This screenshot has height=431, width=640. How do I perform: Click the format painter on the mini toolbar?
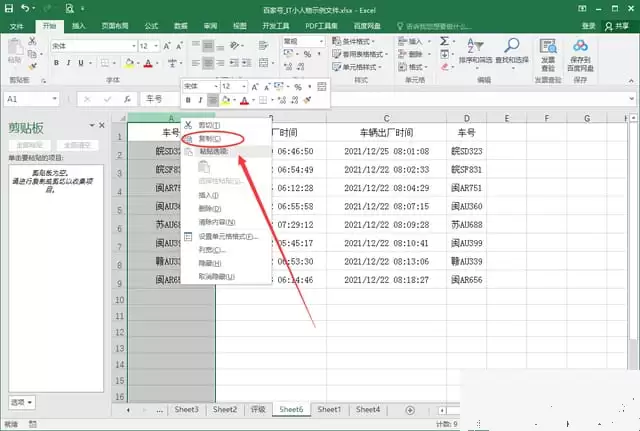pos(308,100)
